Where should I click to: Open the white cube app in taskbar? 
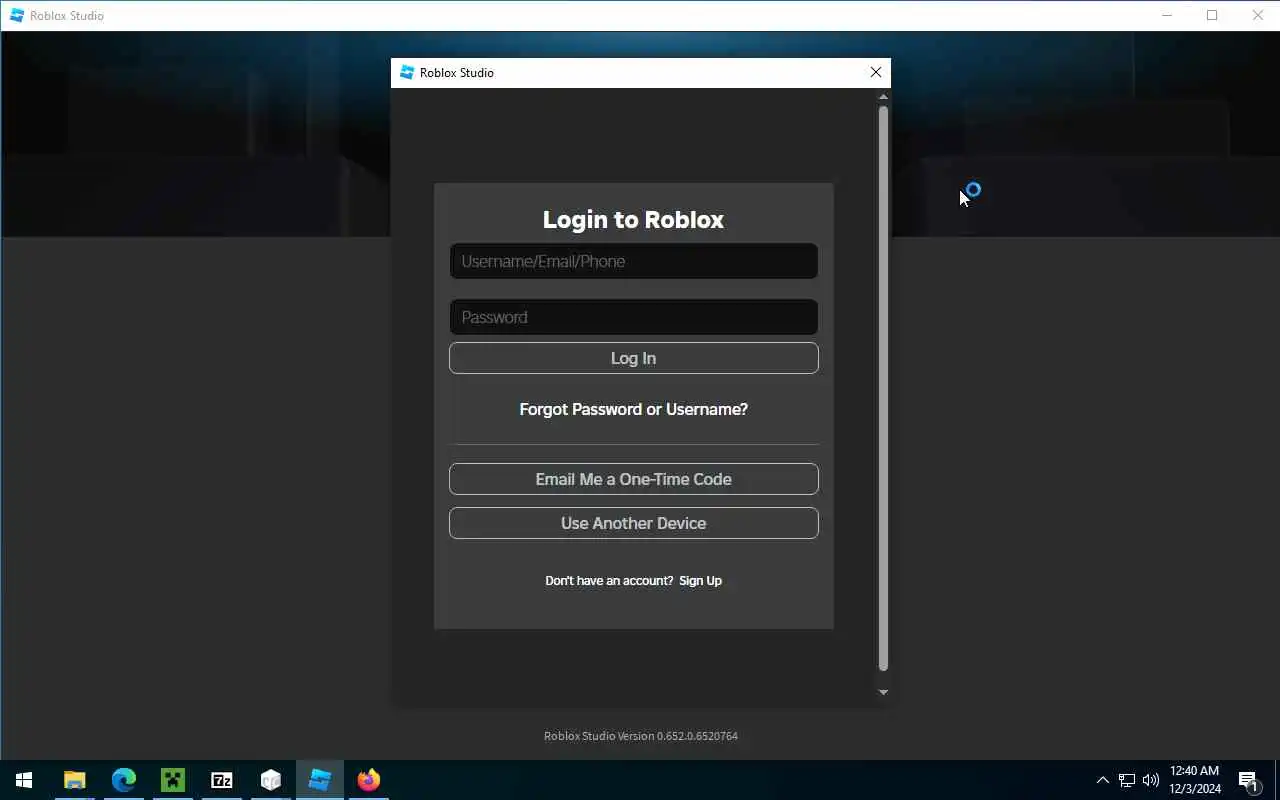[270, 780]
